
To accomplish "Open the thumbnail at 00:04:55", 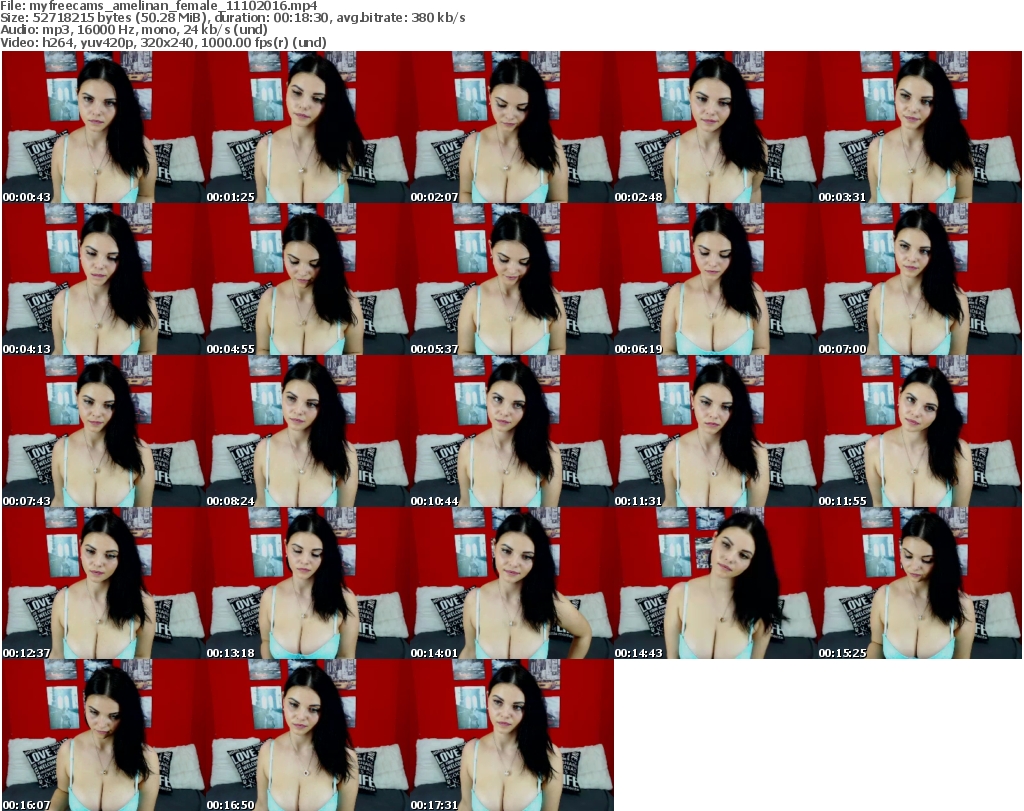I will coord(308,279).
